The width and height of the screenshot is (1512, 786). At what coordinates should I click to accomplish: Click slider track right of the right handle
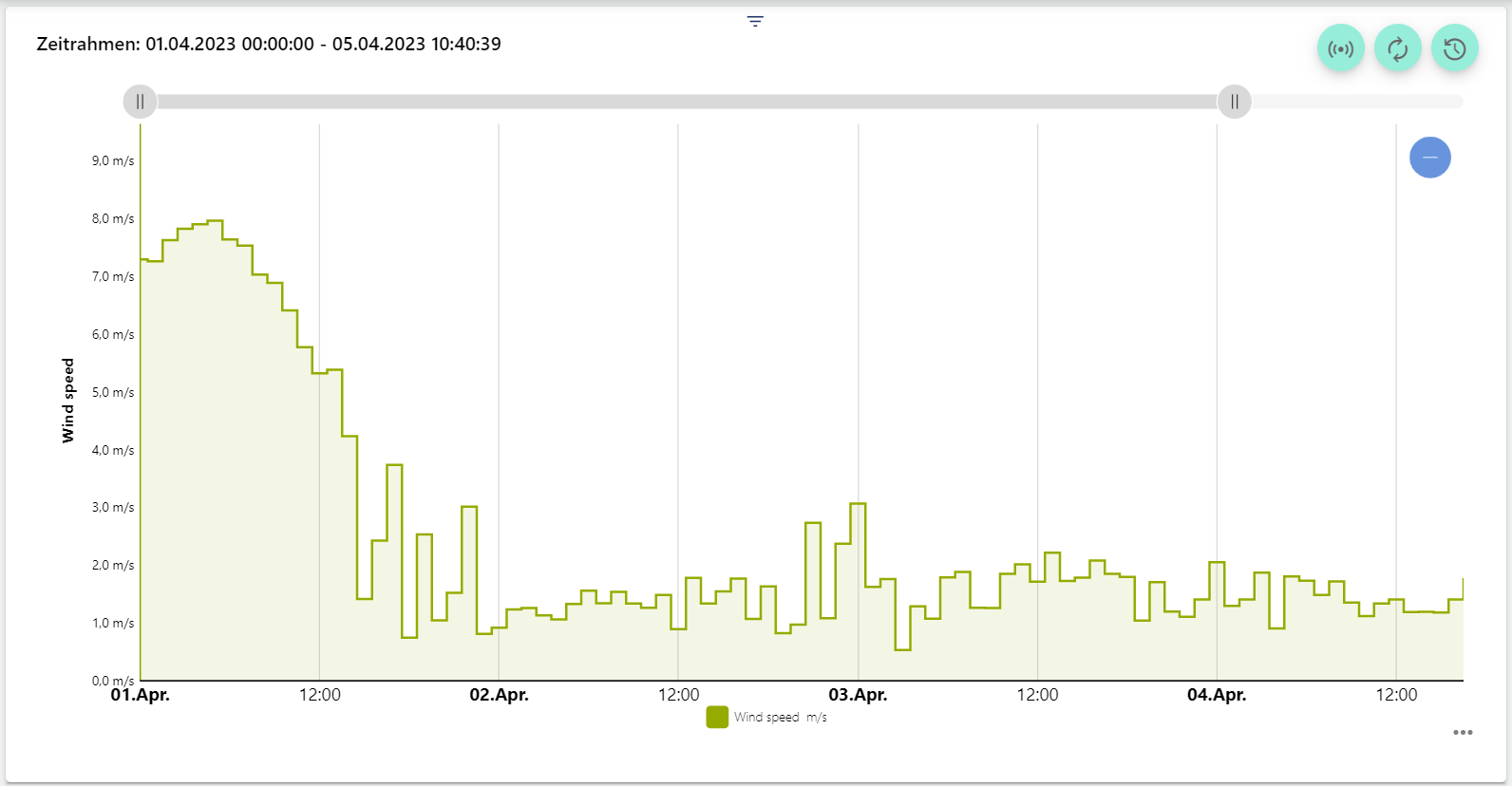pos(1358,102)
